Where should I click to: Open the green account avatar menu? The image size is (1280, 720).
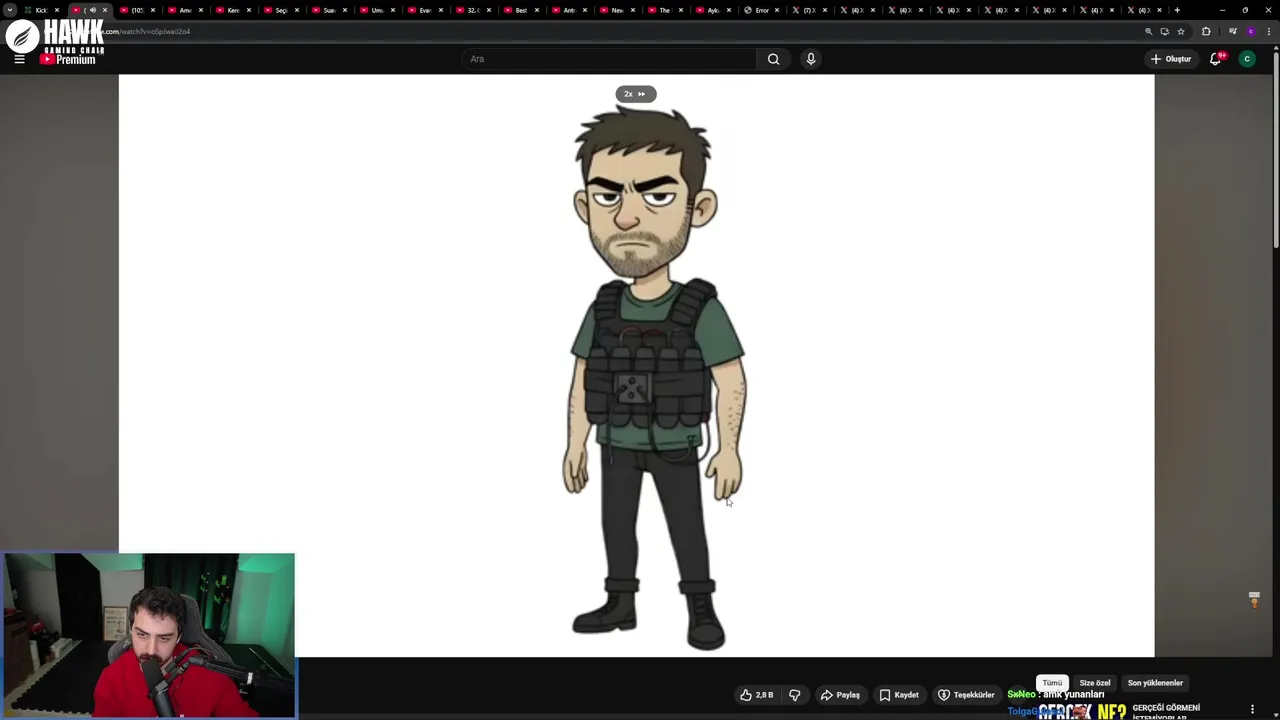[1247, 59]
